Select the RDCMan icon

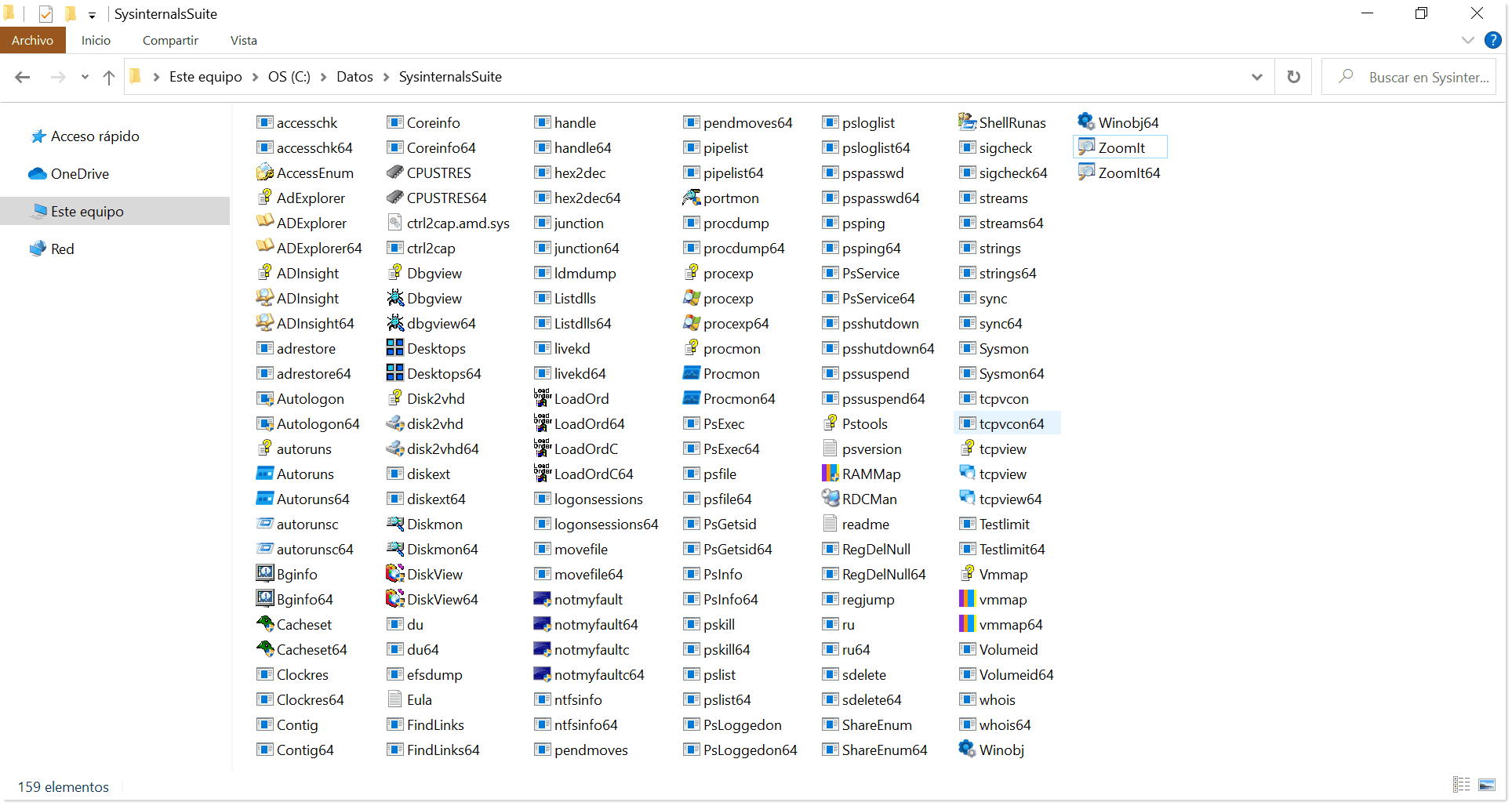pos(831,499)
